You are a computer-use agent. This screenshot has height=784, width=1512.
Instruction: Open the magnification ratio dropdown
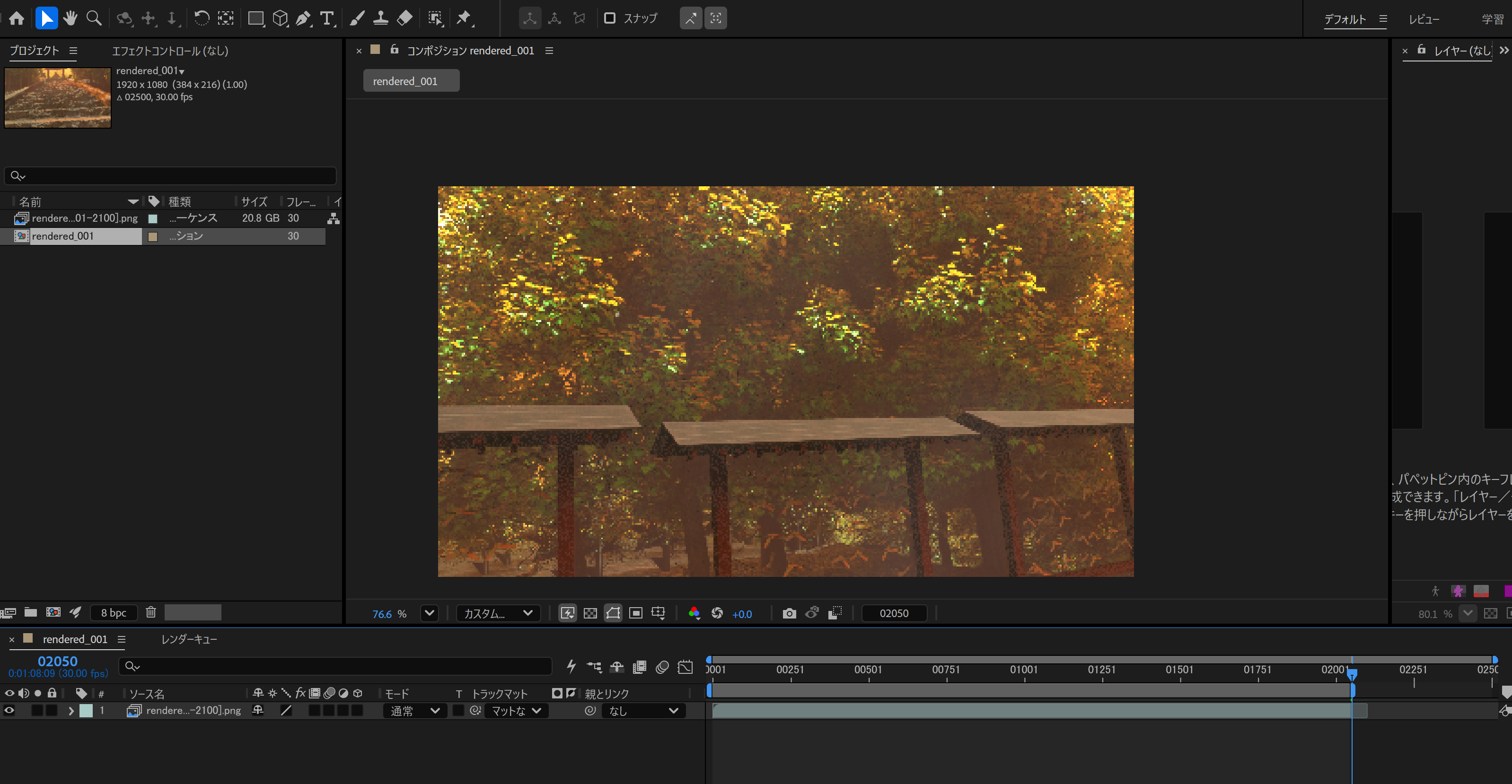(x=430, y=613)
